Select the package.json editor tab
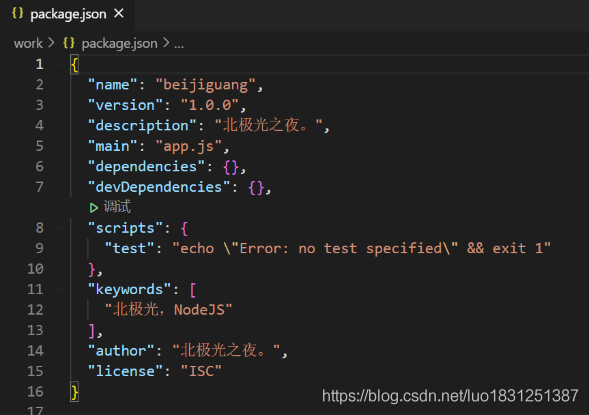The width and height of the screenshot is (589, 415). coord(67,14)
